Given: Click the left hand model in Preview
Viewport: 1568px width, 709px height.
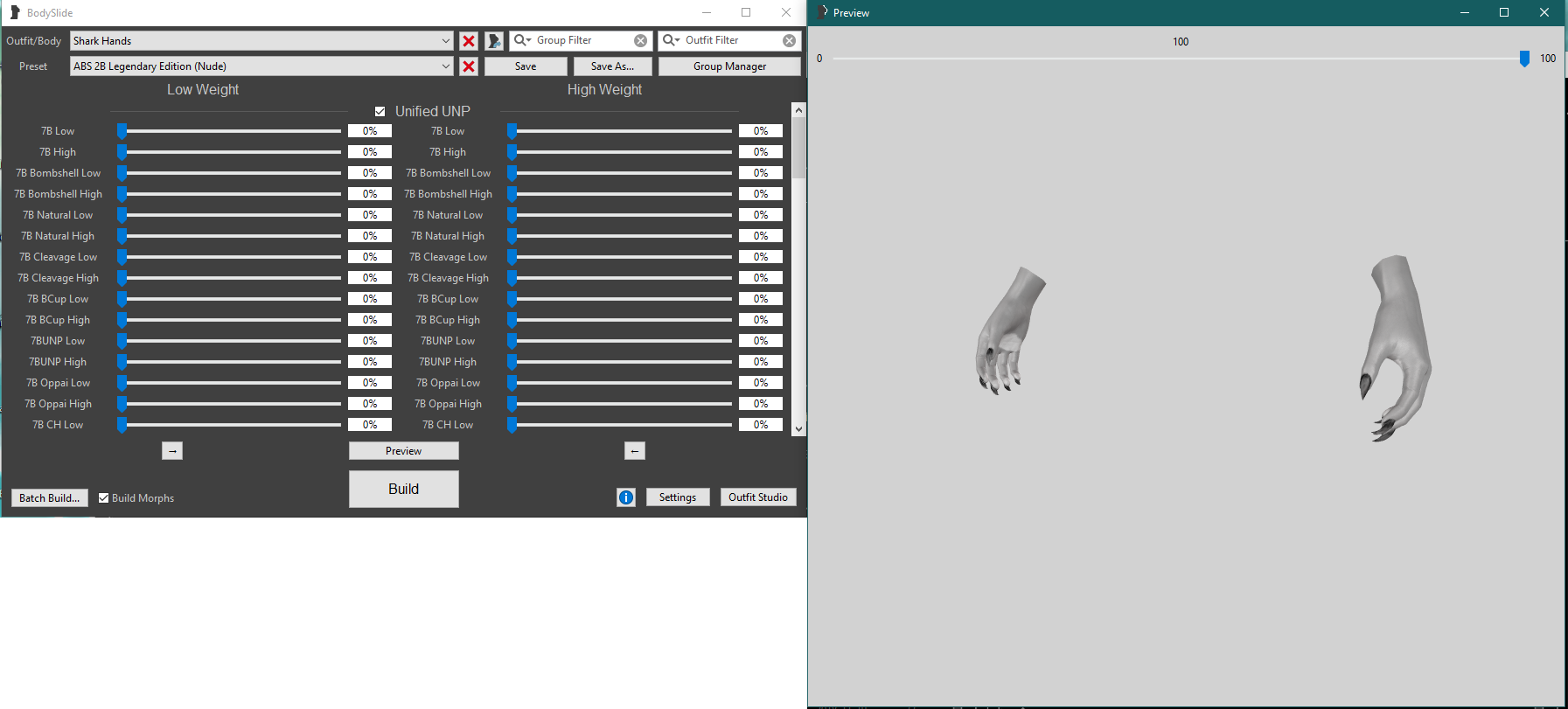Looking at the screenshot, I should pos(1008,330).
